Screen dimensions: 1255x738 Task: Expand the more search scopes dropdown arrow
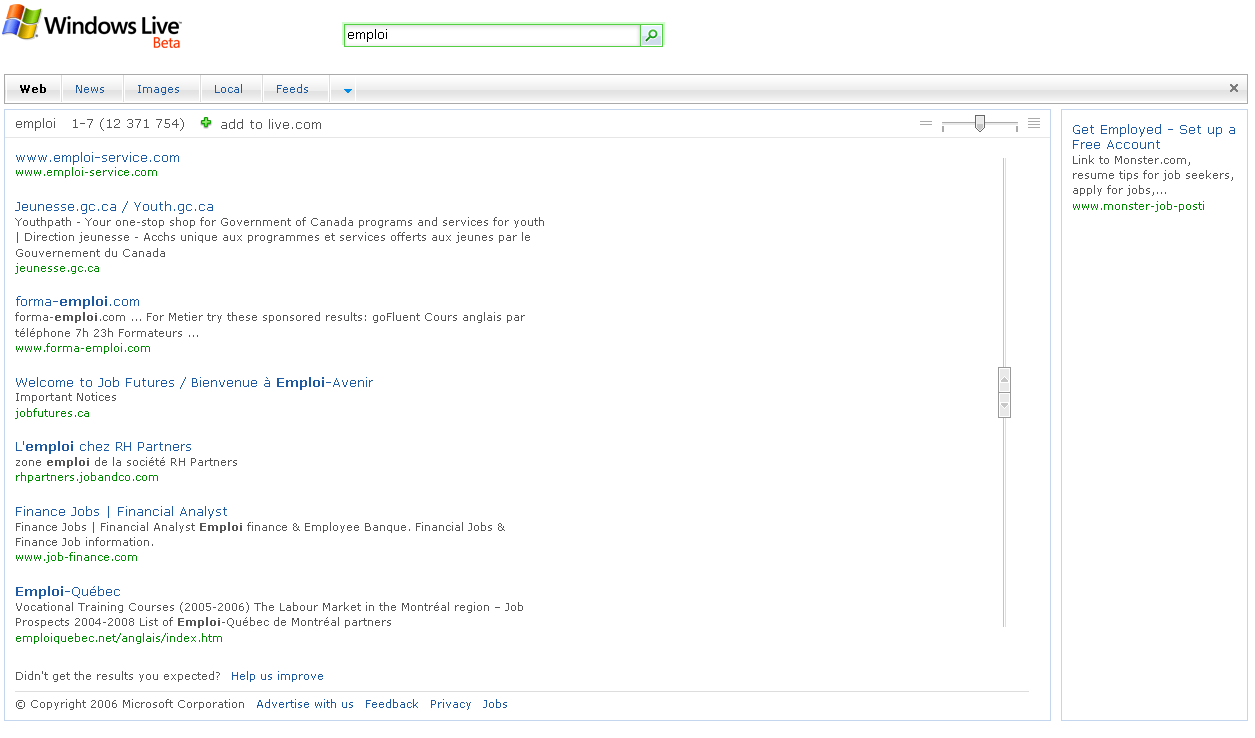coord(347,90)
